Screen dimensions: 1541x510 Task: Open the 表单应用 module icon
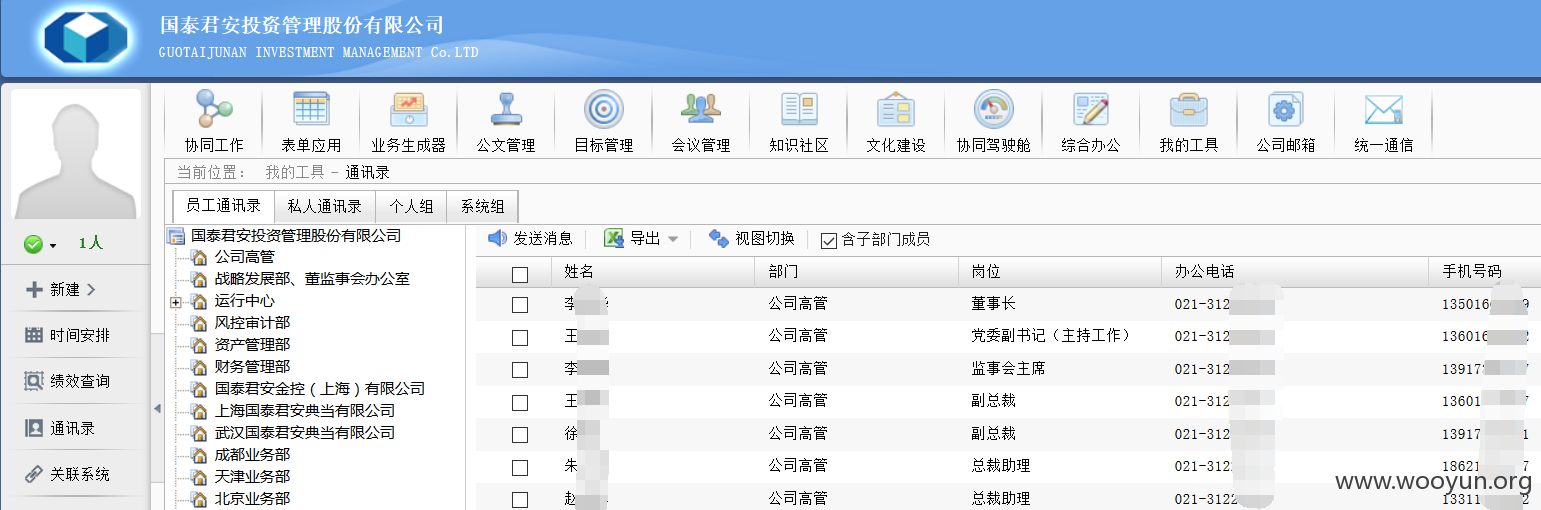(x=311, y=108)
